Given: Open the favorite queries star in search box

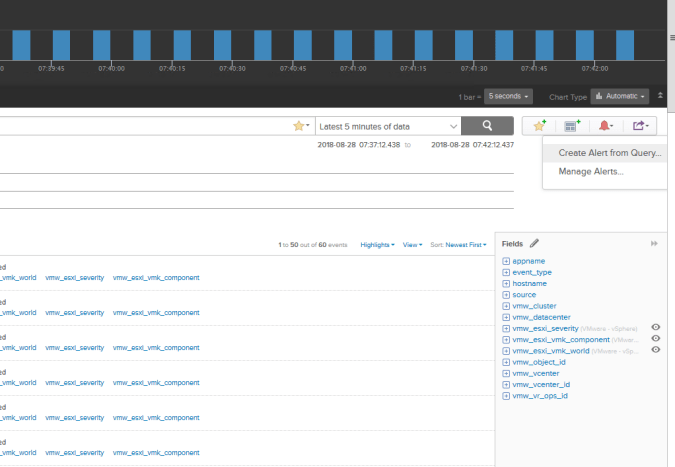Looking at the screenshot, I should [299, 126].
